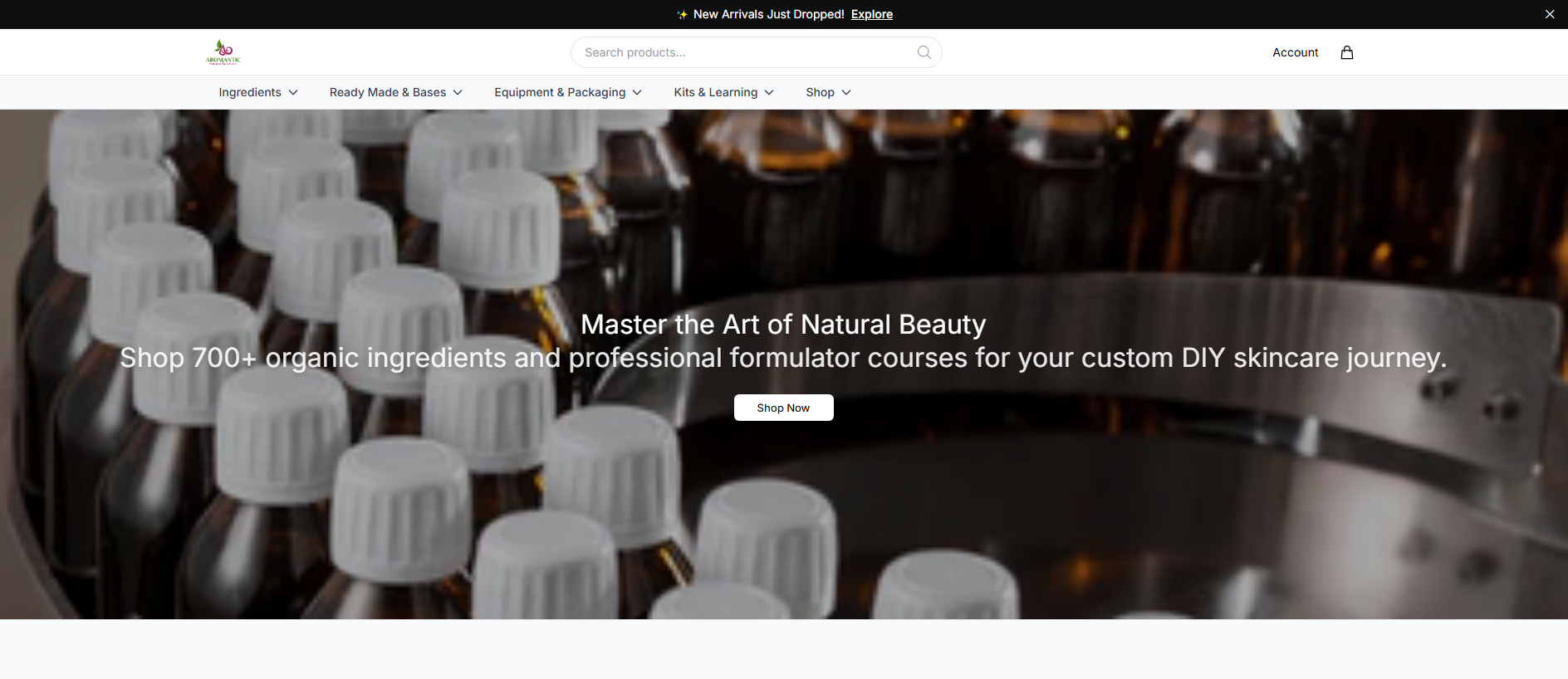This screenshot has height=679, width=1568.
Task: Click the 'Shop 700+ organic ingredients' tagline
Action: point(783,358)
